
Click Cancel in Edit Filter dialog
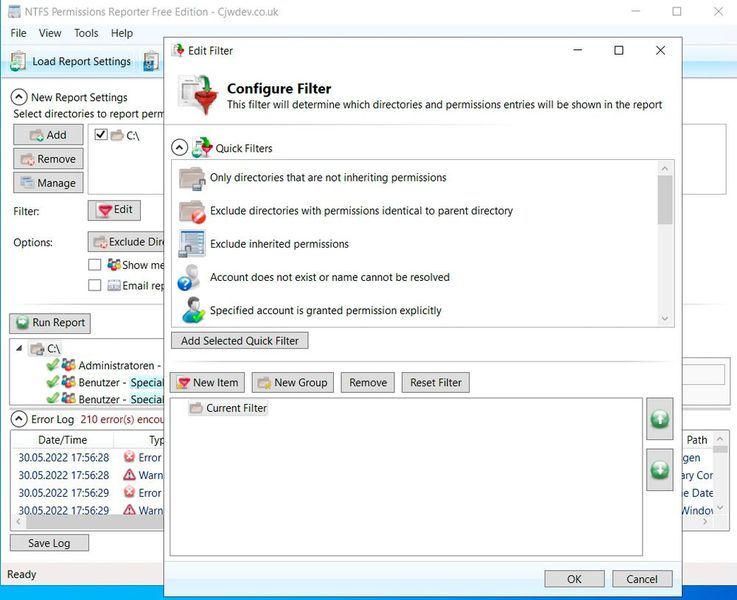(x=642, y=579)
